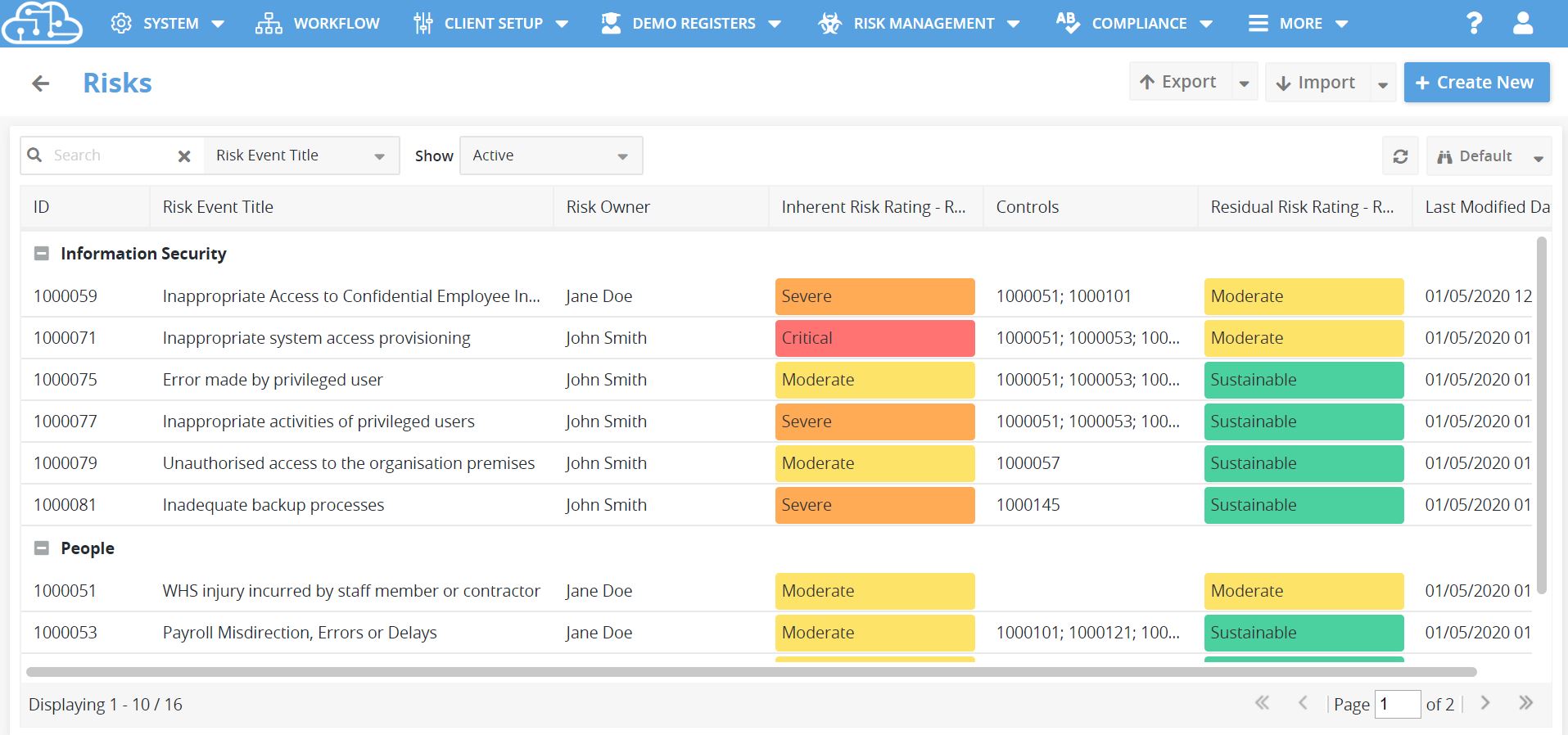Open the Default view dropdown

(1489, 156)
